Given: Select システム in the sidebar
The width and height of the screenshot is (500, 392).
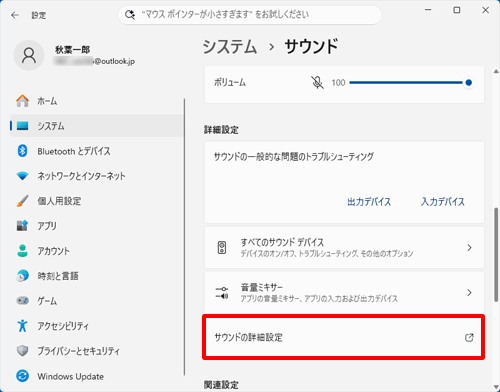Looking at the screenshot, I should coord(97,126).
